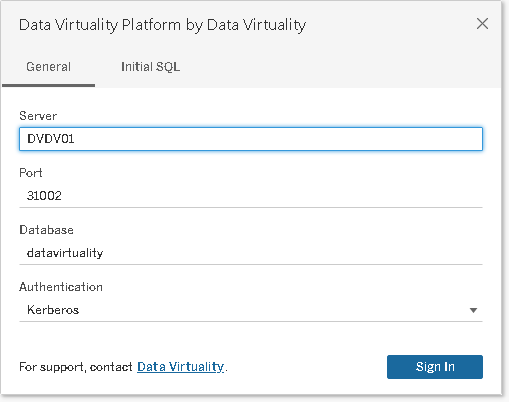
Task: Select the Kerberos value text
Action: [53, 310]
